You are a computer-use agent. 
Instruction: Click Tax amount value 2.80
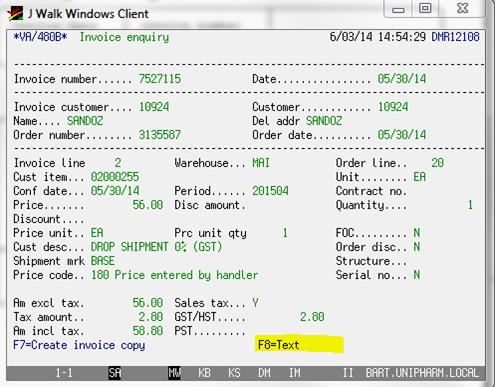(151, 317)
